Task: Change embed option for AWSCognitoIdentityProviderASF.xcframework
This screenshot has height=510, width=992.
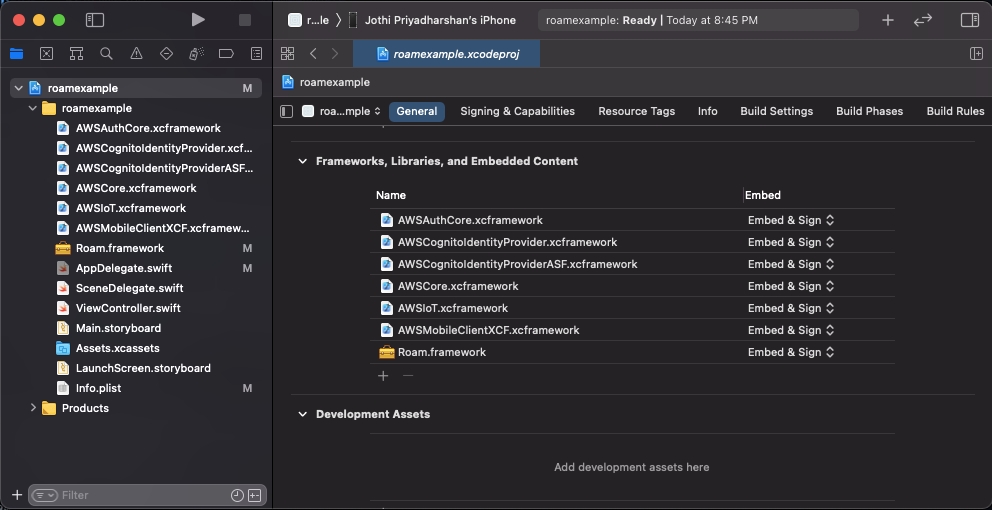Action: click(x=791, y=264)
